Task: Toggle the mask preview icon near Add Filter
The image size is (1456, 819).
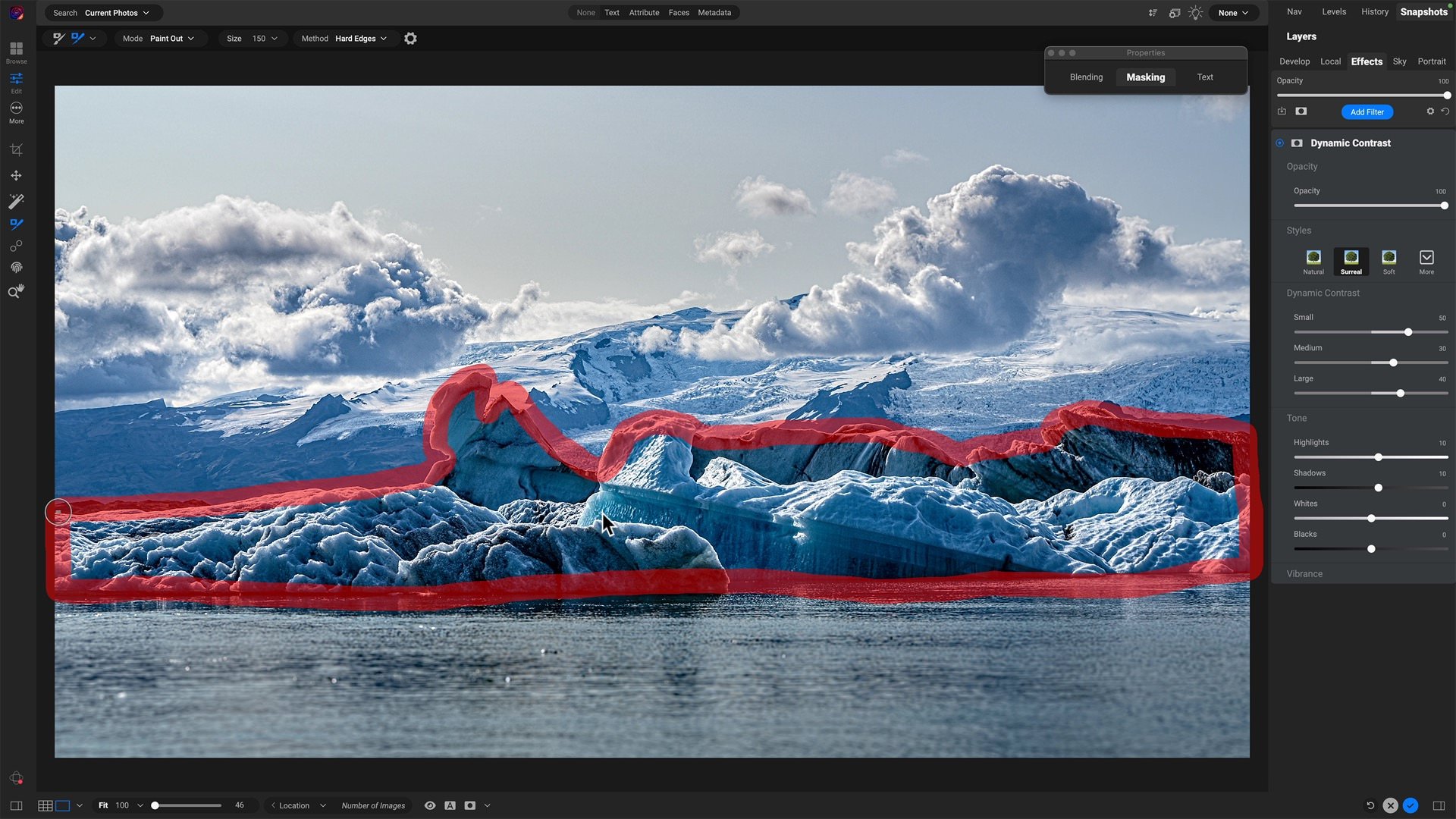Action: point(1301,111)
